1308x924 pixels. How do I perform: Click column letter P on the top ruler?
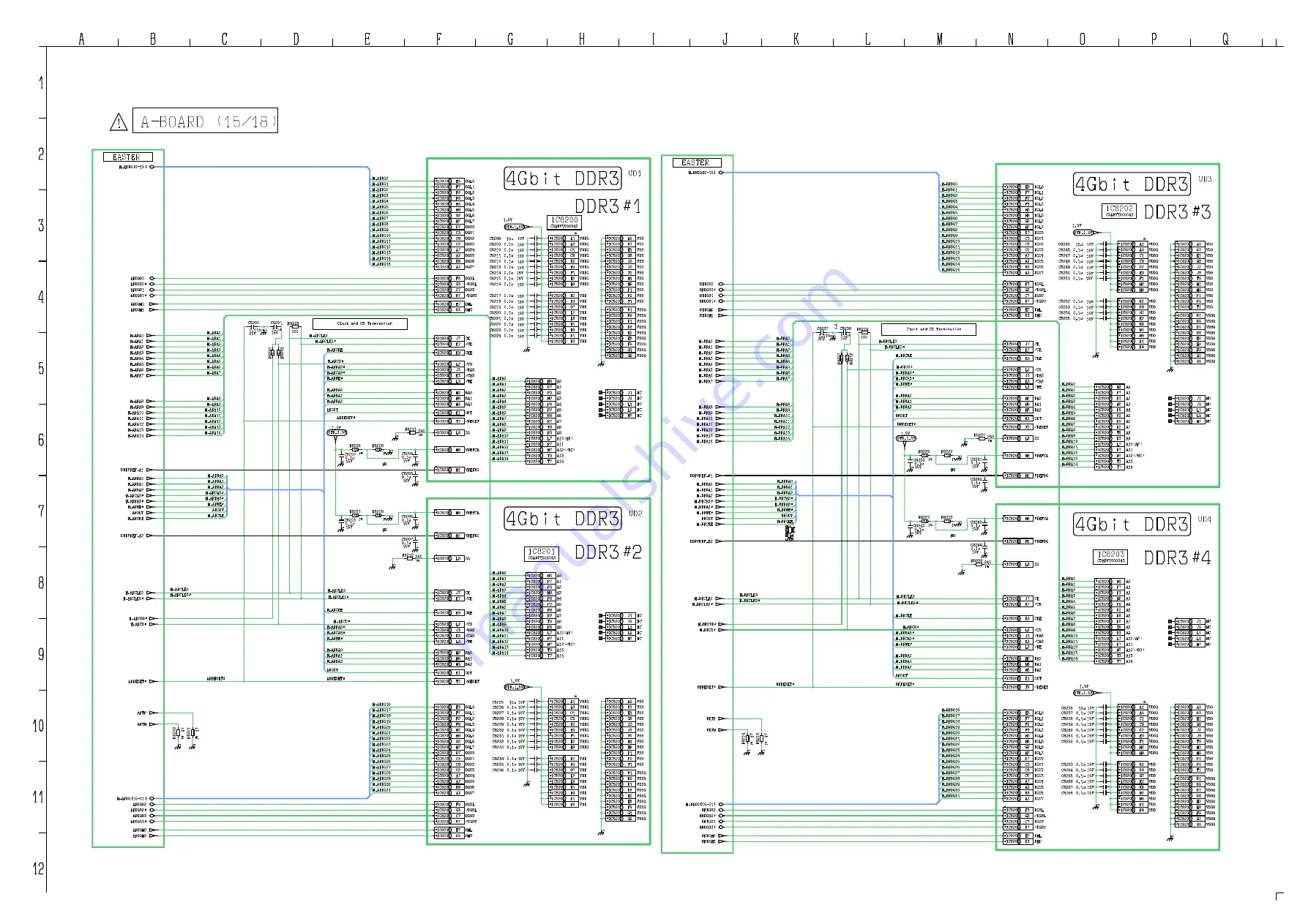tap(1154, 39)
